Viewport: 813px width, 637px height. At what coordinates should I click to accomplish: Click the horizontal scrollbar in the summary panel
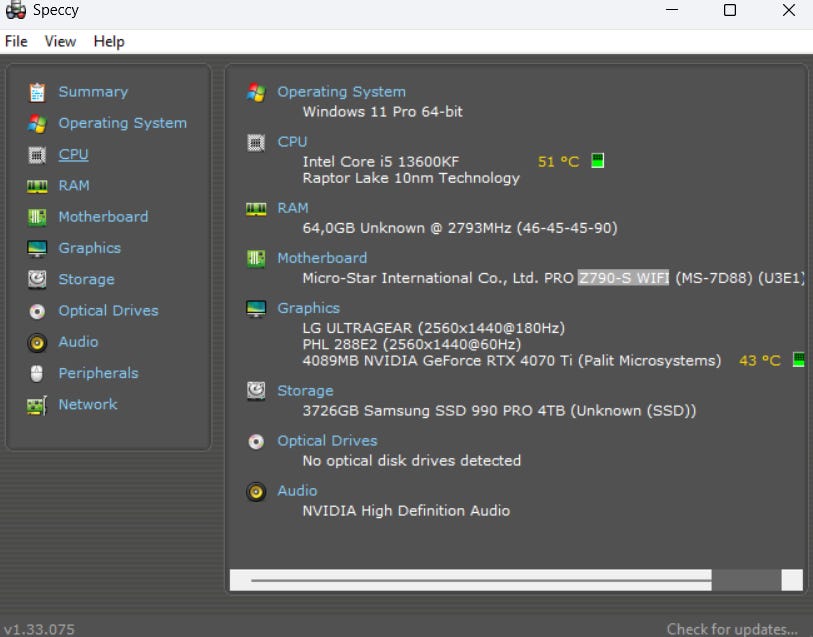pyautogui.click(x=516, y=580)
